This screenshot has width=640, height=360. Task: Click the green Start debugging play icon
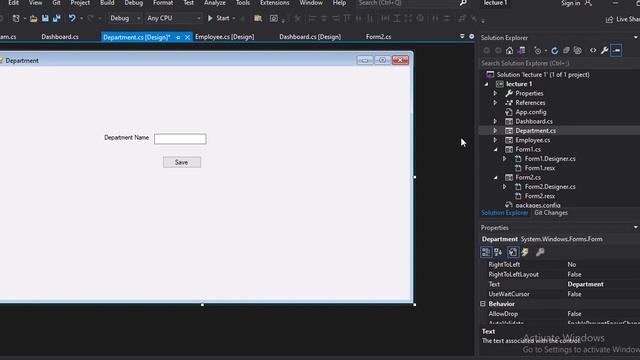pyautogui.click(x=210, y=18)
